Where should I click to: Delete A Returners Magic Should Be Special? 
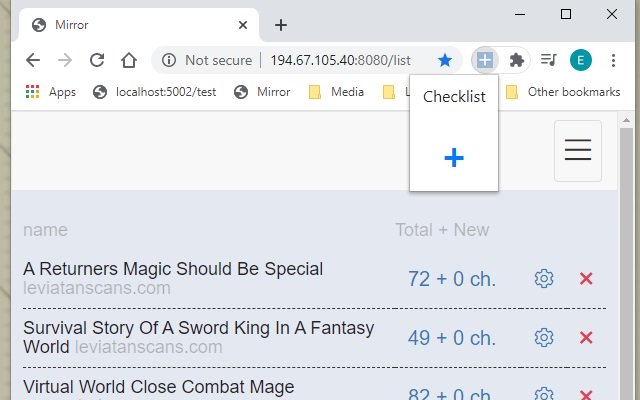click(x=586, y=279)
